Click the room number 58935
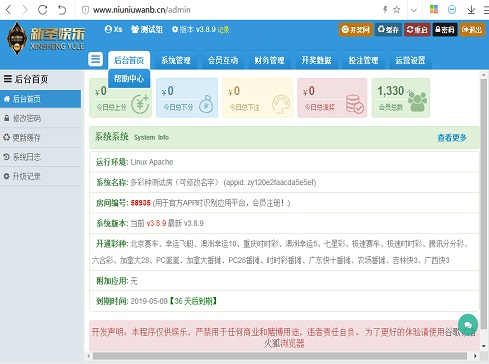 [x=140, y=203]
